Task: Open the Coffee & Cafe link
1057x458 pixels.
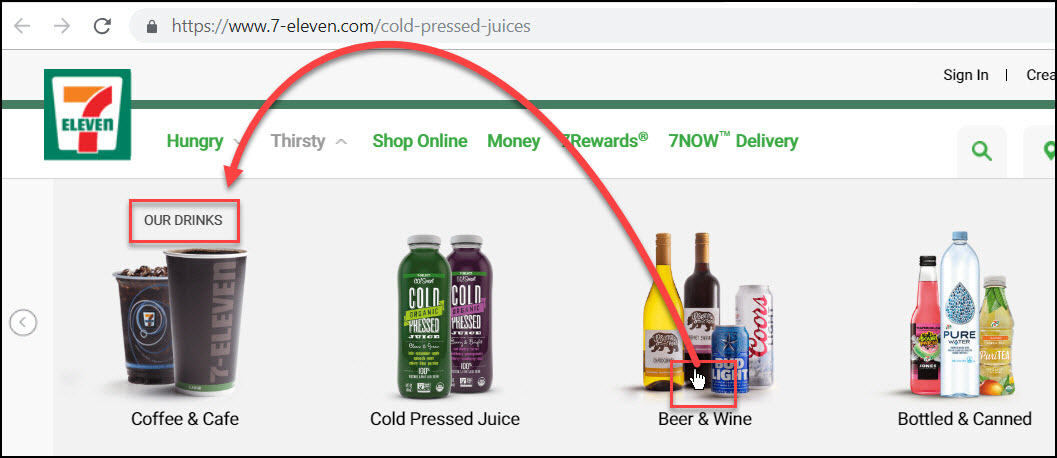Action: coord(185,419)
